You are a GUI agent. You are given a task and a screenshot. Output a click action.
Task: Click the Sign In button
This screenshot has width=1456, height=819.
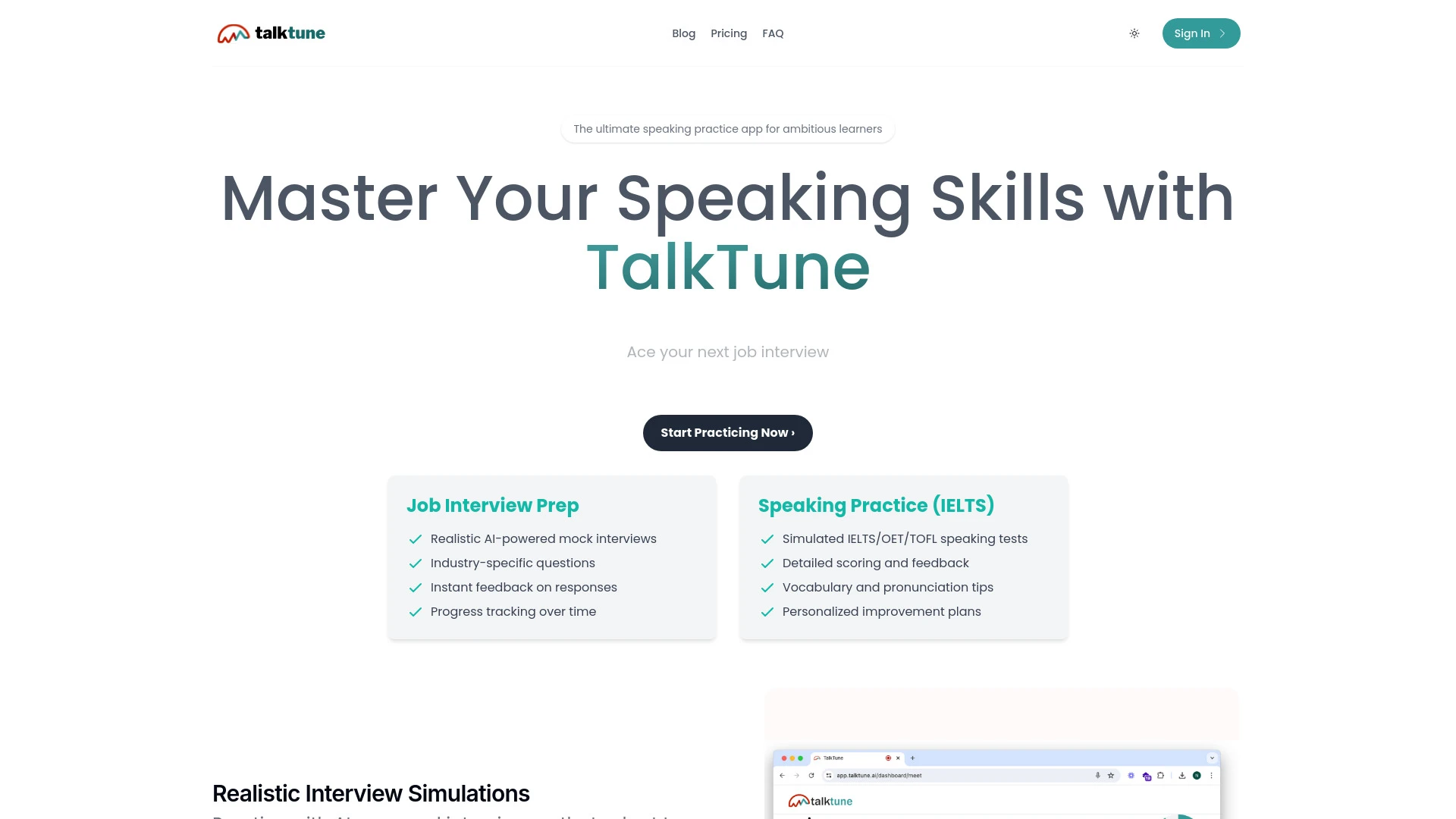(1201, 33)
